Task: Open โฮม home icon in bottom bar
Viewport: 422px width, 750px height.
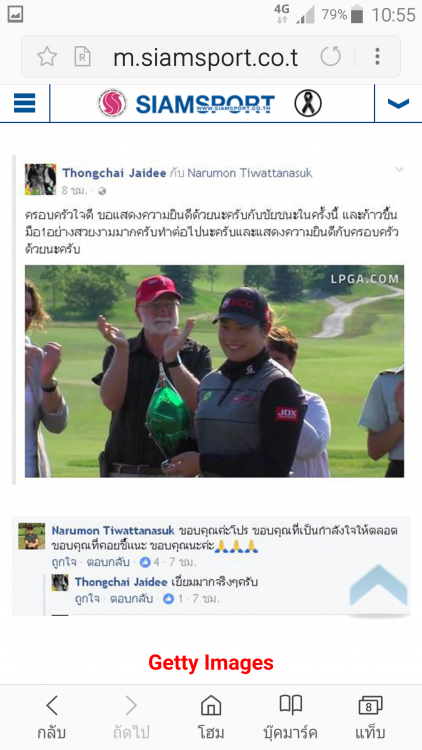Action: click(x=211, y=717)
